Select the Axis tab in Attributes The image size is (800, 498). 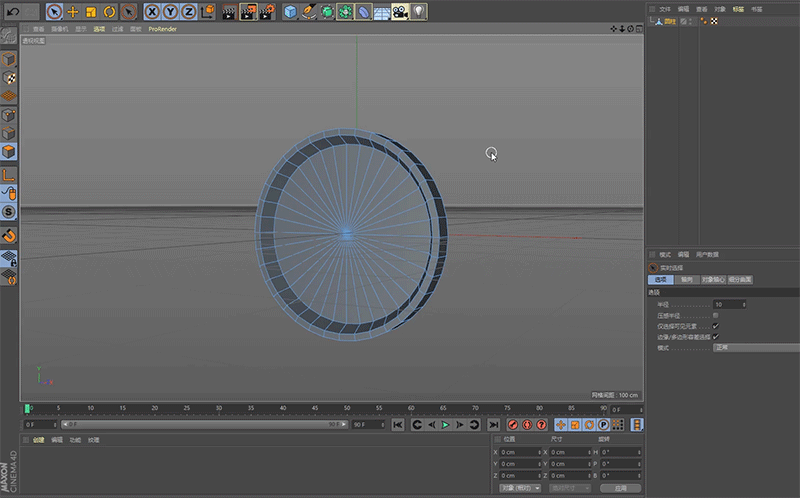[687, 280]
